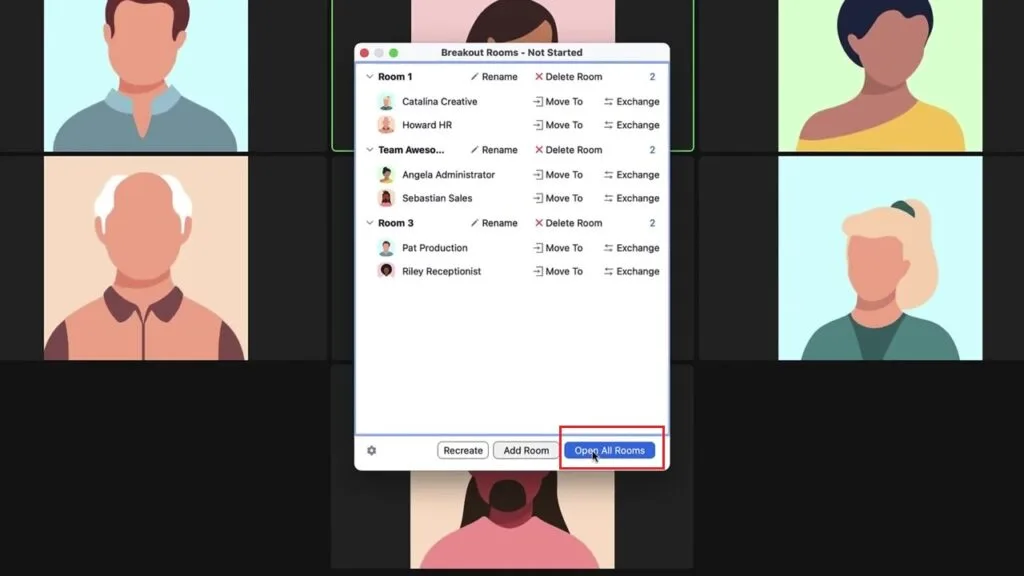The width and height of the screenshot is (1024, 576).
Task: Click Sebastian Sales' avatar icon
Action: 386,198
